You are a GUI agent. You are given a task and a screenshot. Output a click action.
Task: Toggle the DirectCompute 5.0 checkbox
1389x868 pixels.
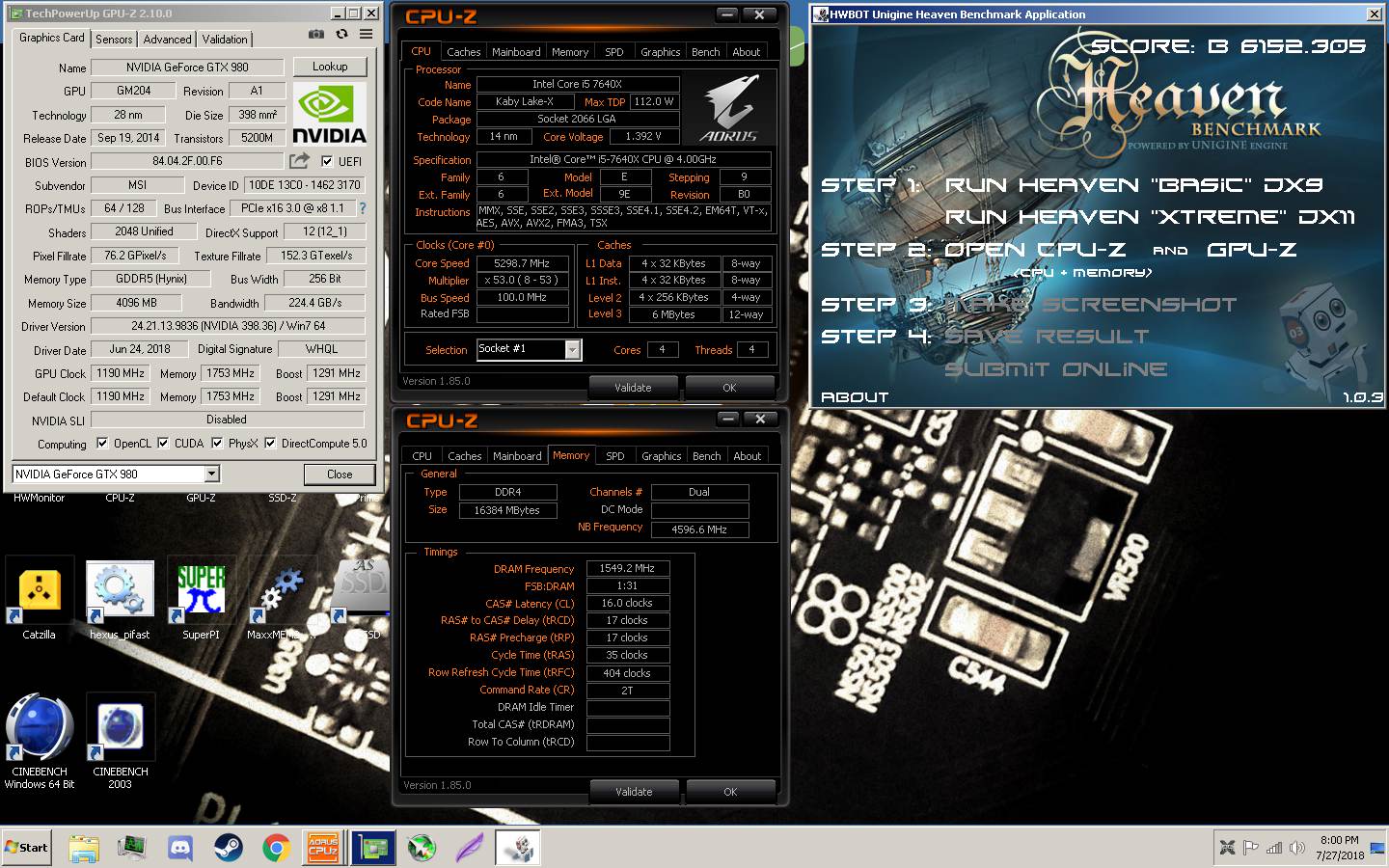[271, 443]
